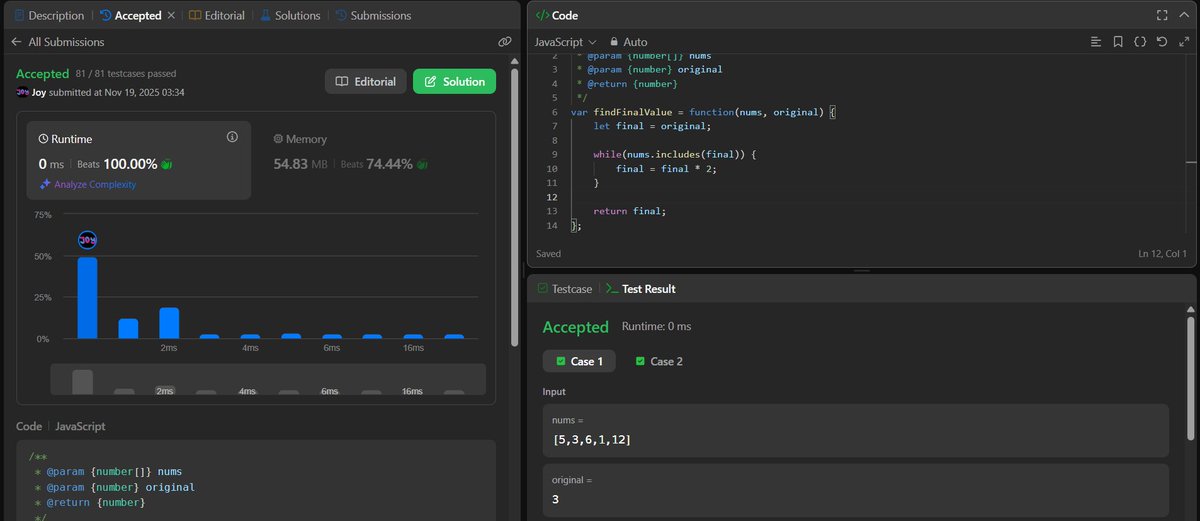Screen dimensions: 1200x521
Task: Click the bookmark icon in editor toolbar
Action: click(1118, 42)
